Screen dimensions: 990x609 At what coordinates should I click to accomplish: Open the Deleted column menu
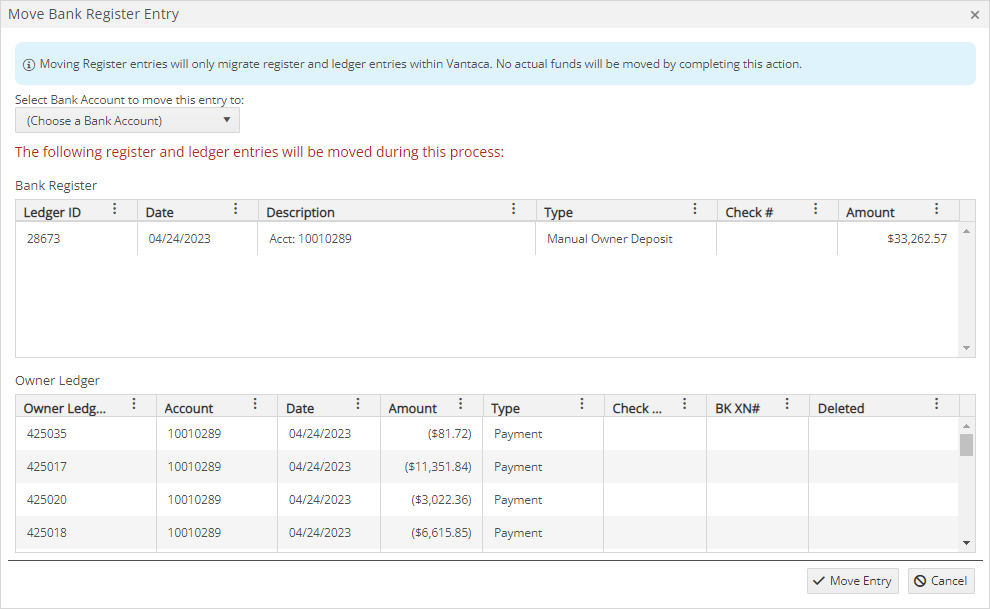point(937,404)
